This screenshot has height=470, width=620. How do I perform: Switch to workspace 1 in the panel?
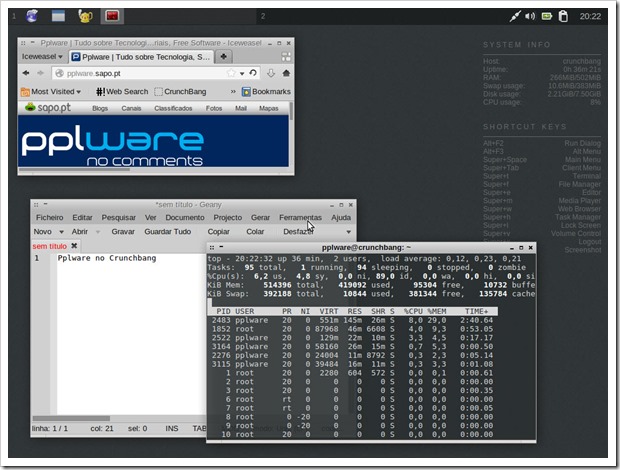14,16
